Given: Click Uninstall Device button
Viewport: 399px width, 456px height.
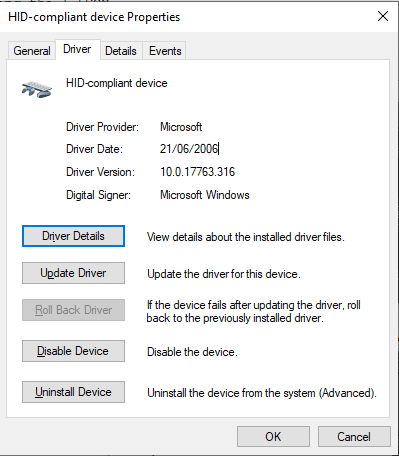Looking at the screenshot, I should coord(73,392).
